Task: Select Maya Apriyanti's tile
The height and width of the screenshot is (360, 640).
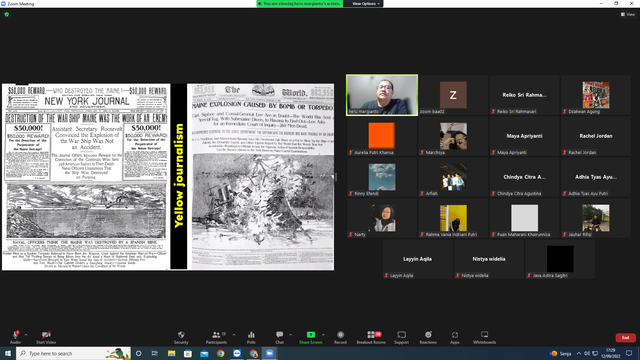Action: point(524,136)
